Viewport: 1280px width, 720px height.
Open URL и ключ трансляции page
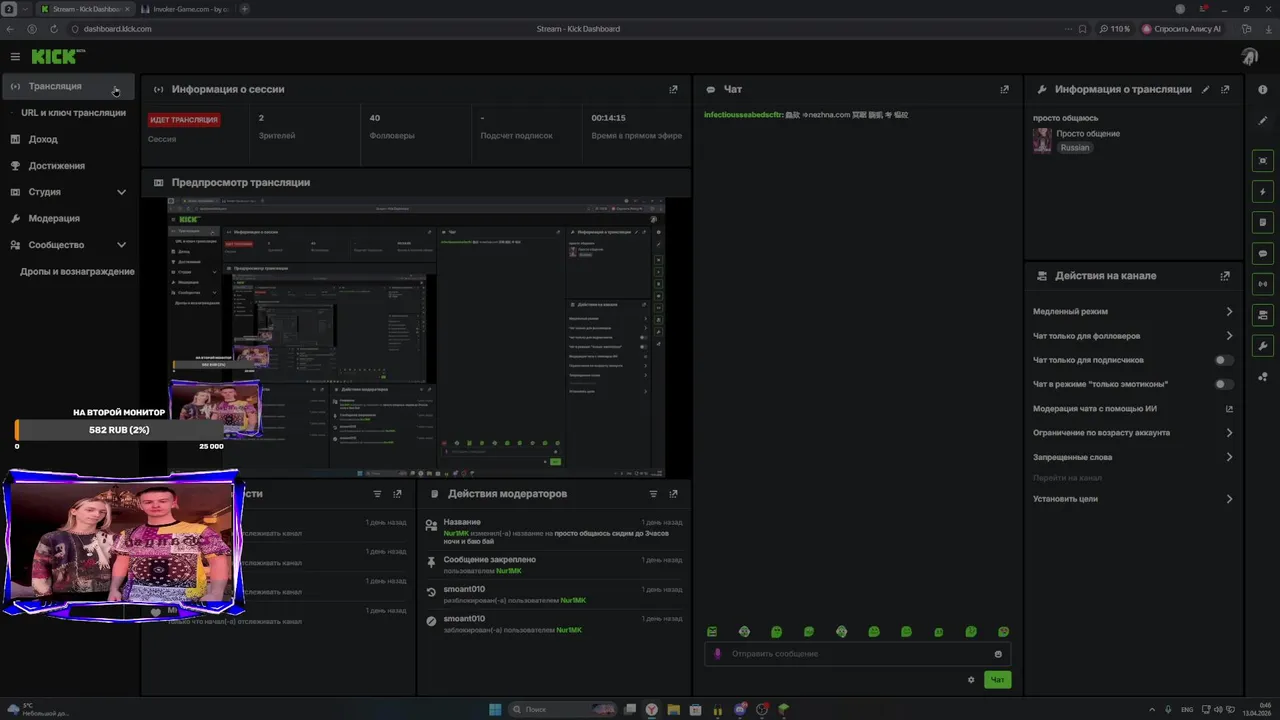73,113
